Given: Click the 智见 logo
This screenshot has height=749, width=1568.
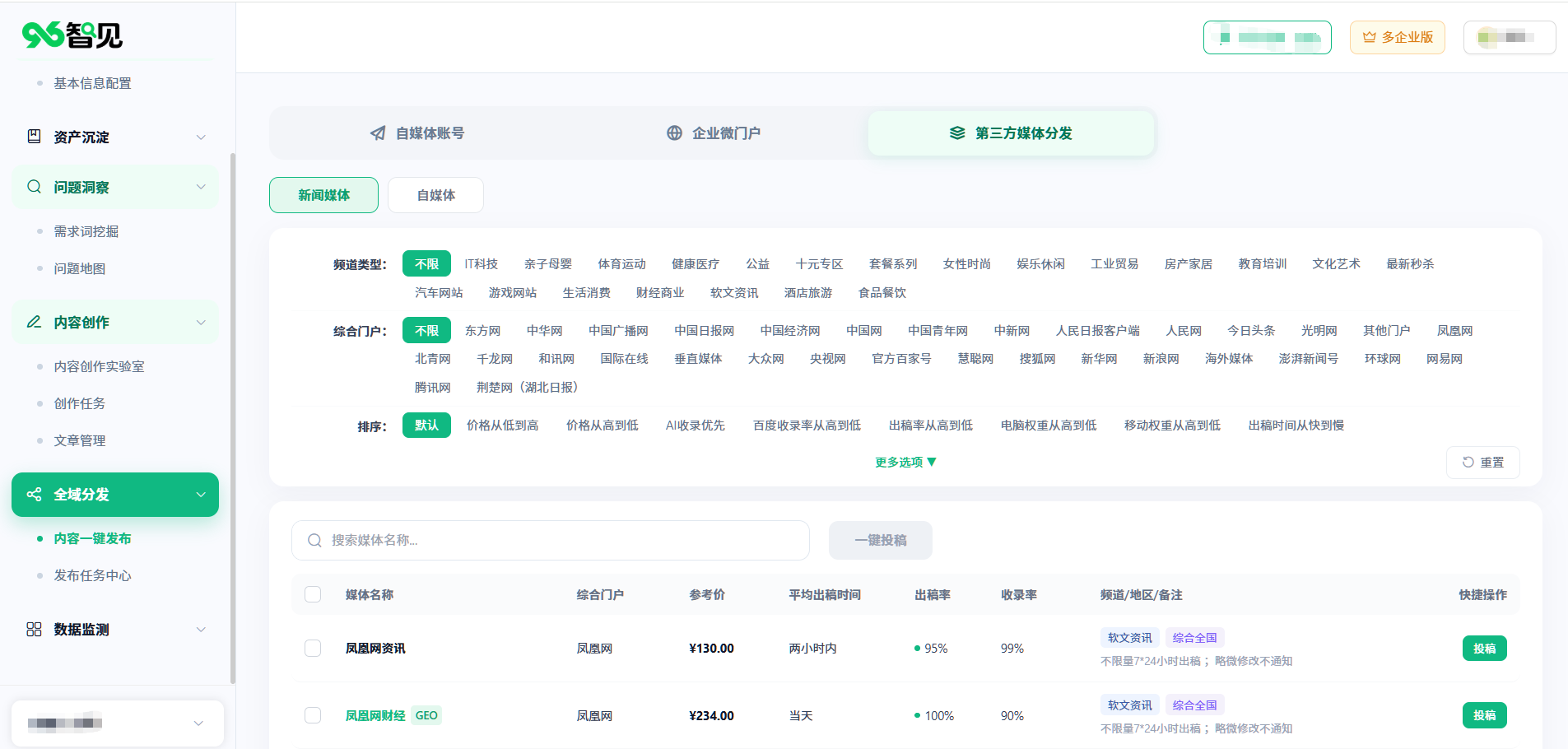Looking at the screenshot, I should coord(72,35).
